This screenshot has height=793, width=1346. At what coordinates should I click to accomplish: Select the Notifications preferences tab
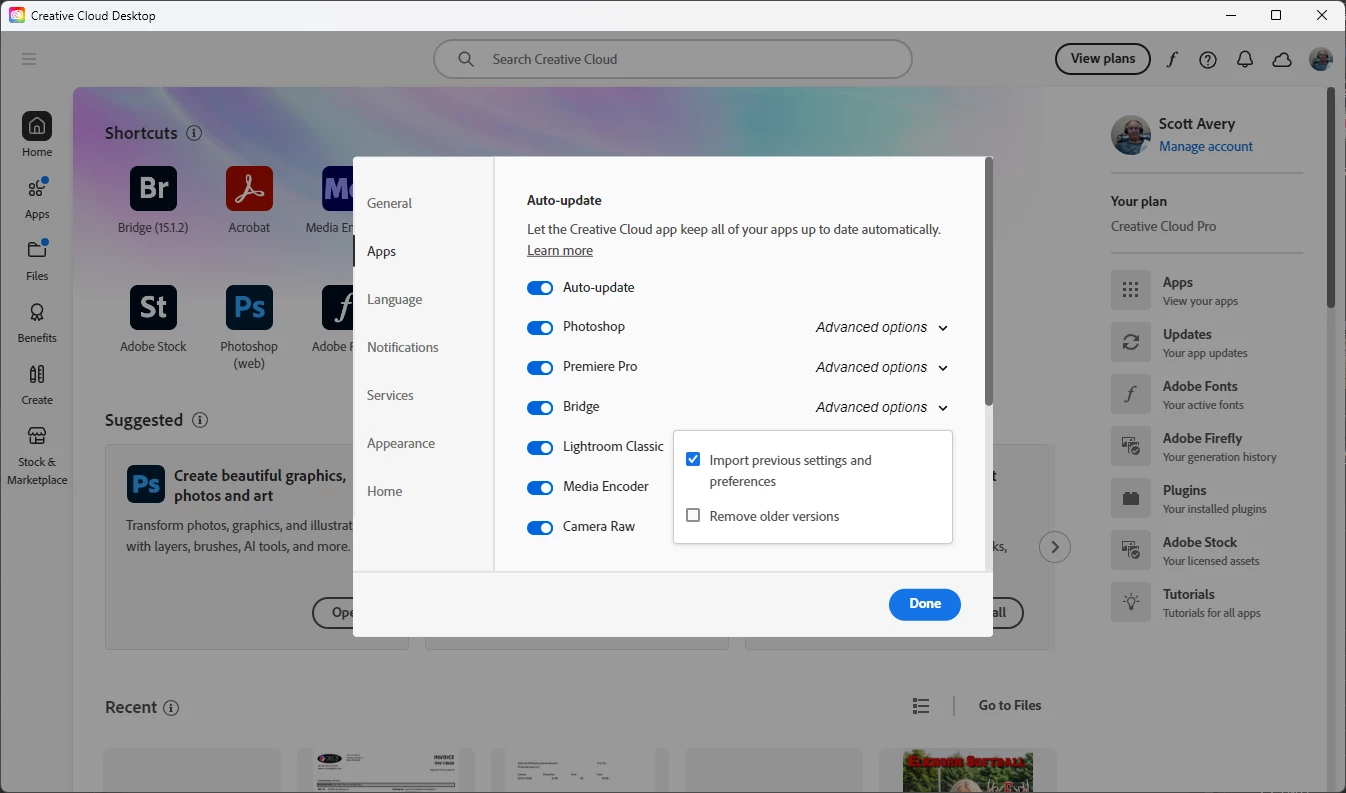tap(403, 347)
